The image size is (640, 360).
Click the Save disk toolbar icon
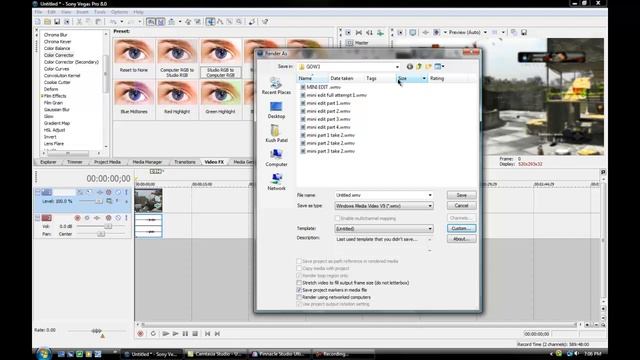click(57, 22)
